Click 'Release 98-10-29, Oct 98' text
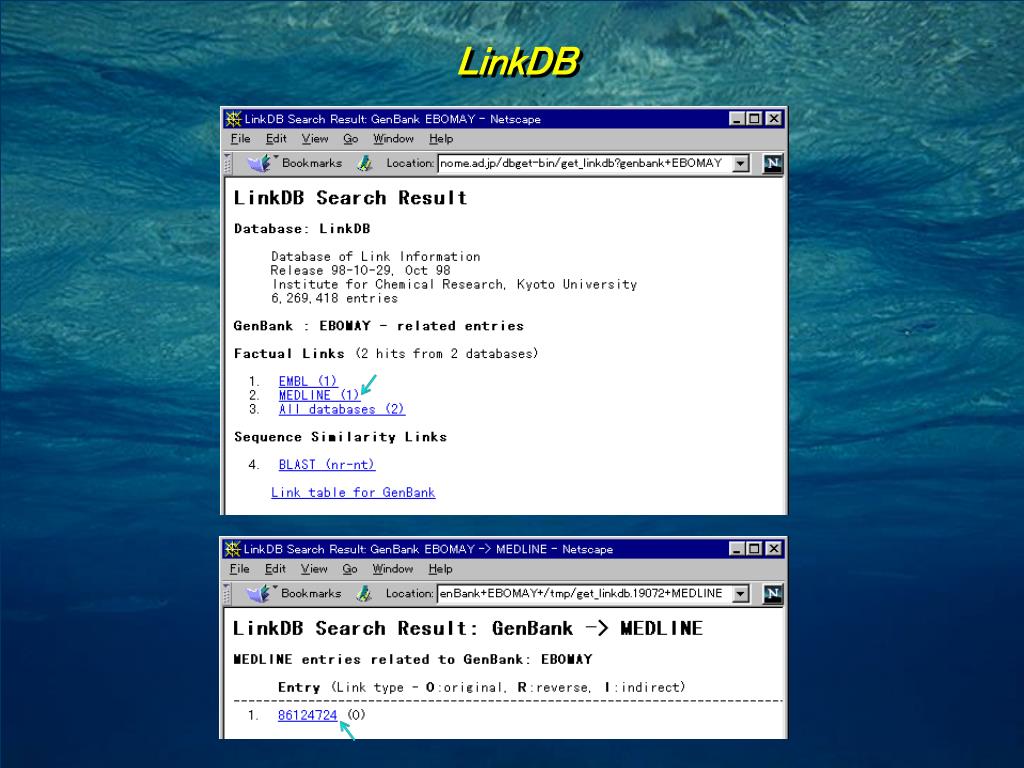1024x768 pixels. click(x=360, y=270)
